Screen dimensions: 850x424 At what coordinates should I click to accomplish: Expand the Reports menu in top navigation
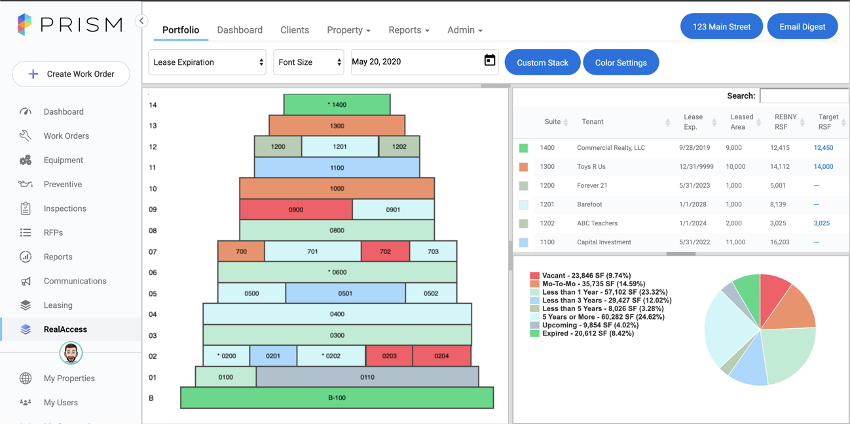click(409, 30)
